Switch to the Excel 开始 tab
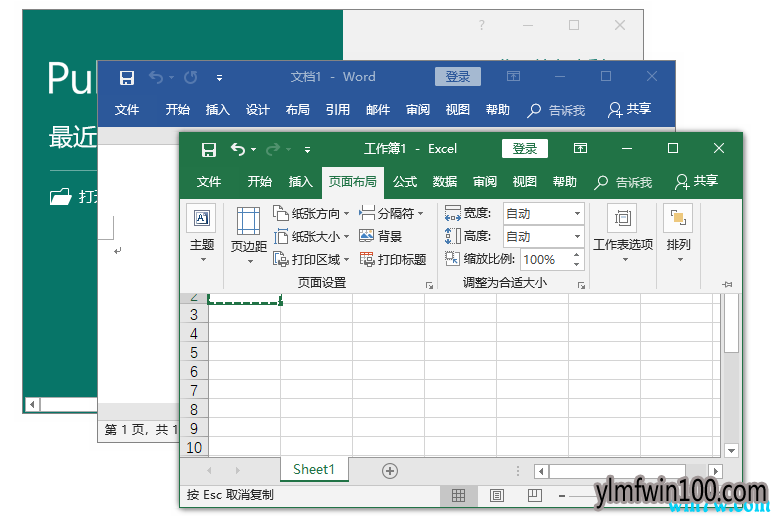This screenshot has width=778, height=518. pyautogui.click(x=259, y=182)
